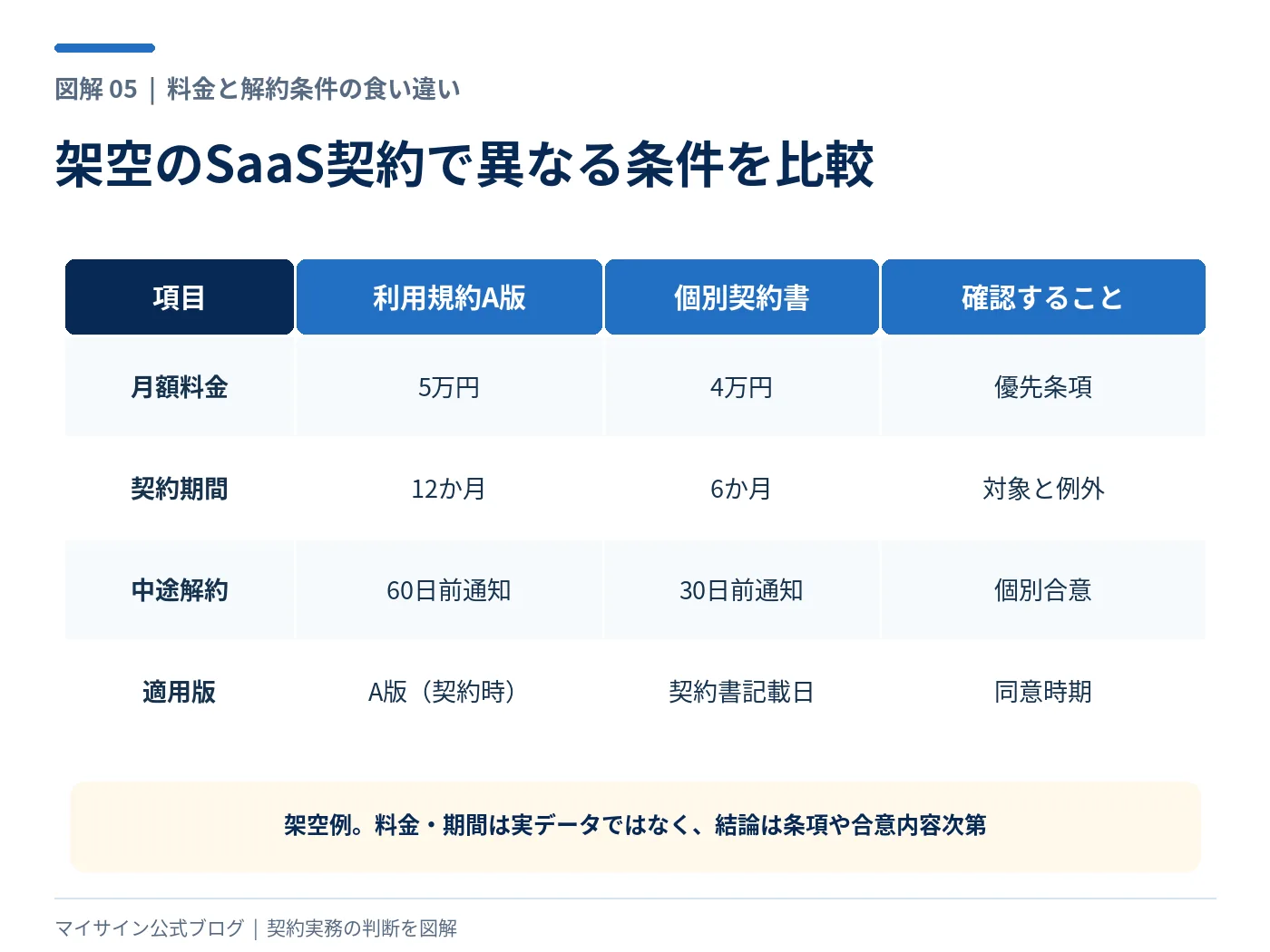This screenshot has width=1270, height=952.
Task: Click the "適用版" row label
Action: [180, 692]
